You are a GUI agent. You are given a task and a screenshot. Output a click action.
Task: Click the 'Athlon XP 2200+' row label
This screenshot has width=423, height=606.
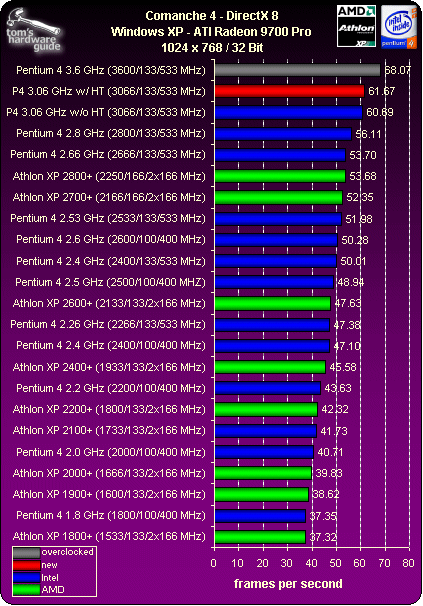(109, 409)
